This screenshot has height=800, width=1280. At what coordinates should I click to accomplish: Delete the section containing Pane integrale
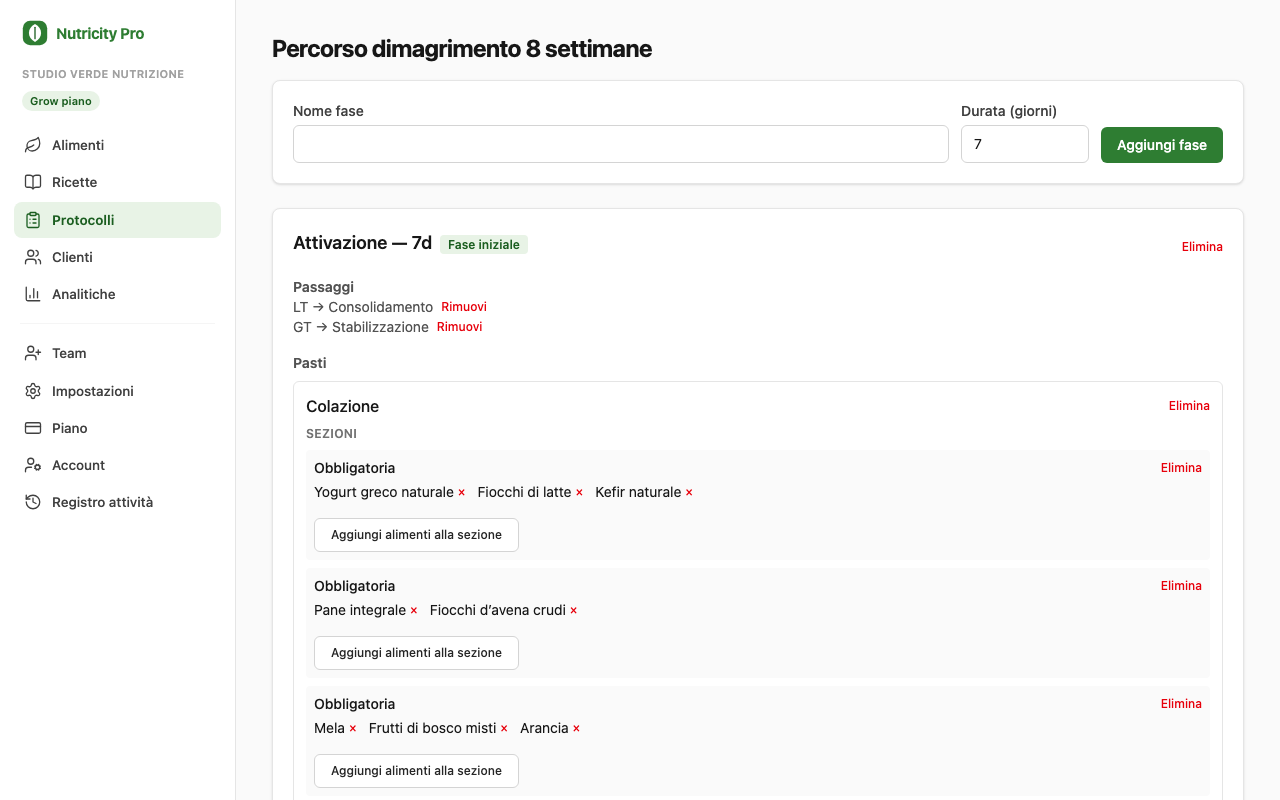(x=1181, y=586)
